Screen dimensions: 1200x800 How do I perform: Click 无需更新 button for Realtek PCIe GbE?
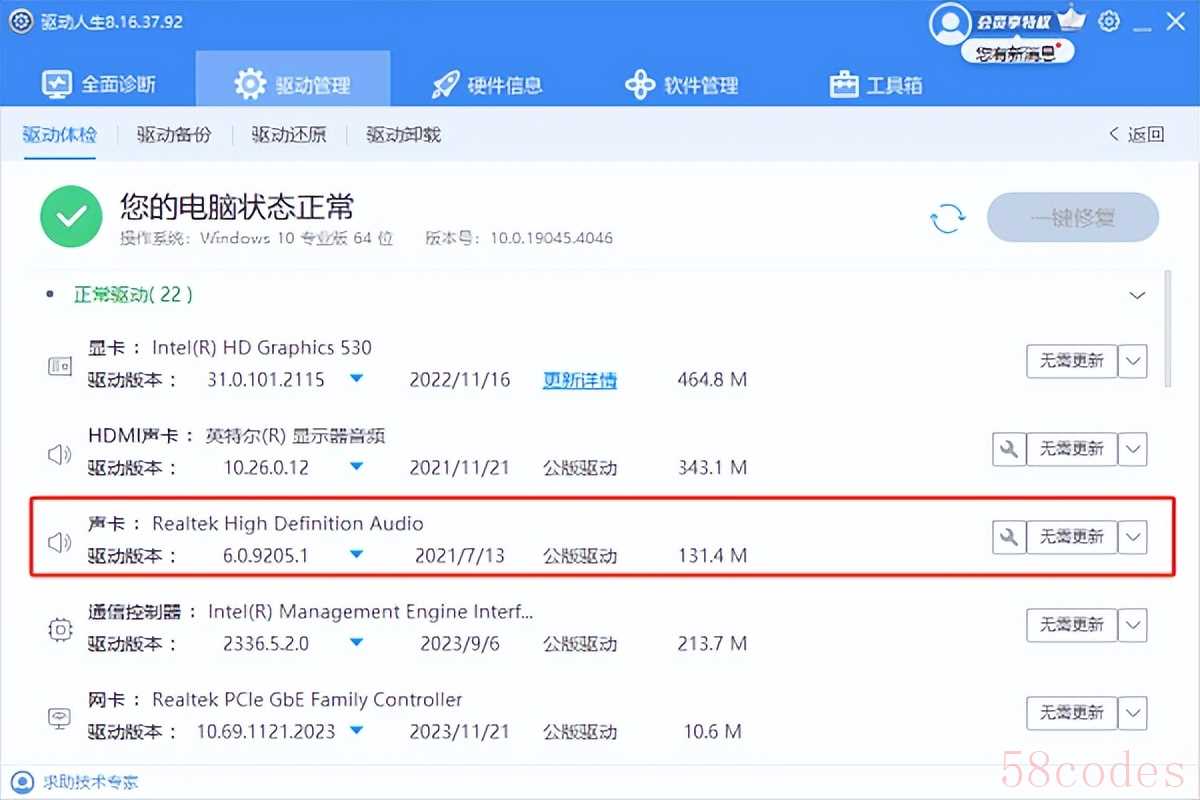[1072, 713]
